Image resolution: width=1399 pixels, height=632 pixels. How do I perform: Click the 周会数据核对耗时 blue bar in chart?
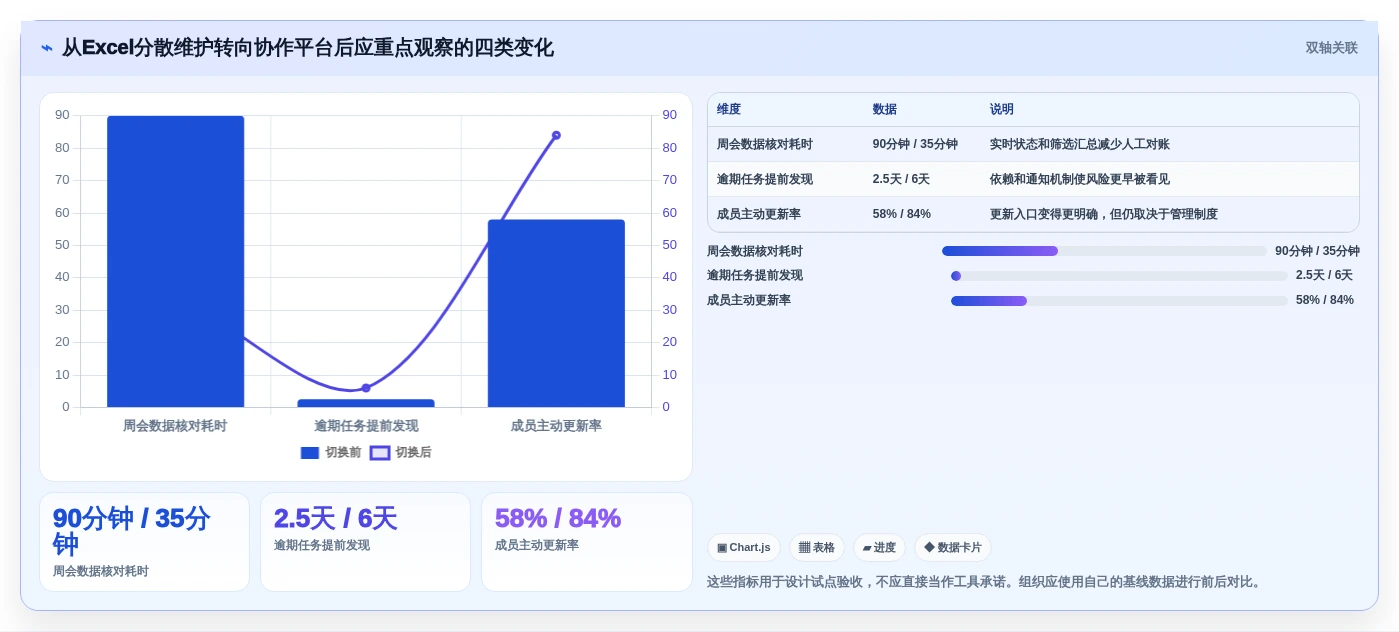(x=175, y=261)
